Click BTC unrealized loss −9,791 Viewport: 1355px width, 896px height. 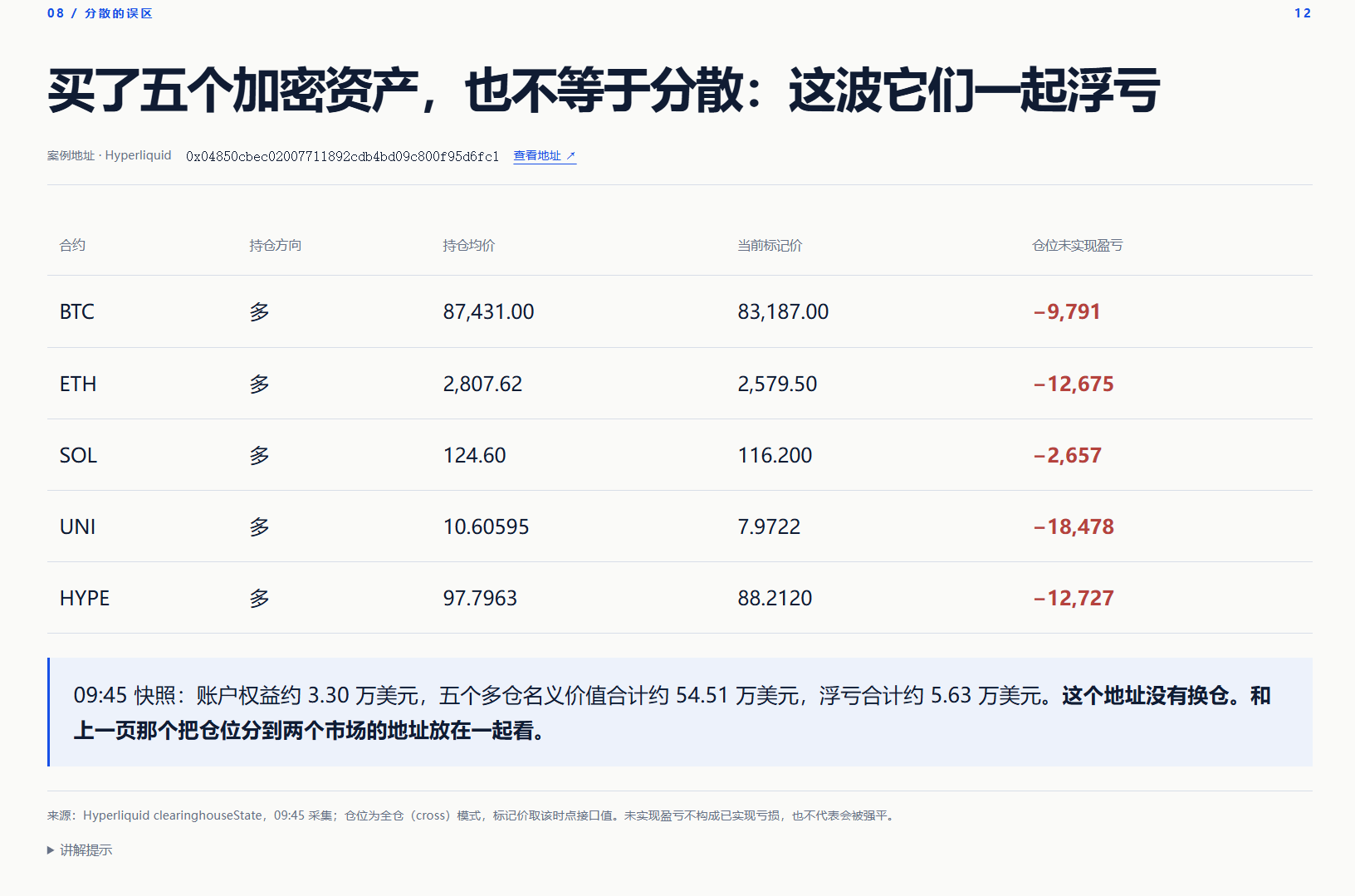click(x=1067, y=311)
